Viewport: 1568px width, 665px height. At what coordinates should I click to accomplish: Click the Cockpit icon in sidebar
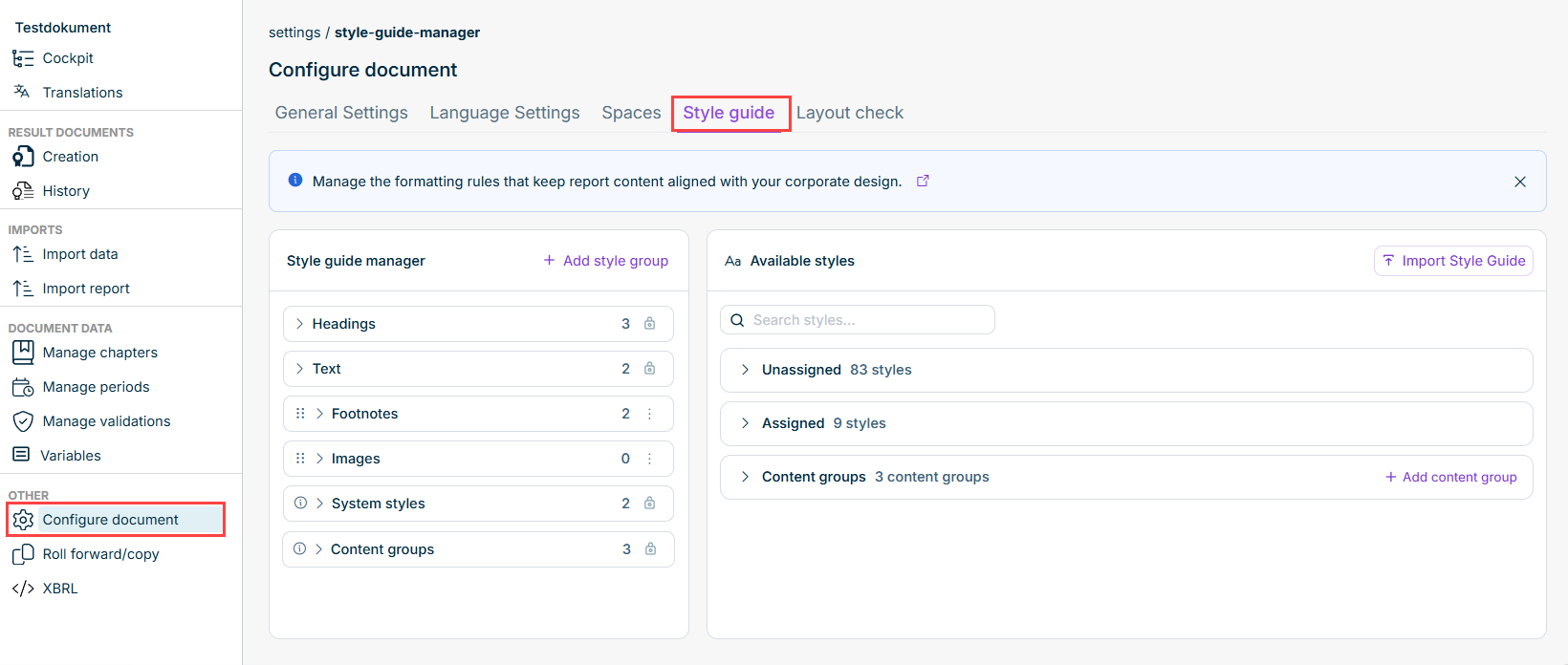[x=23, y=58]
